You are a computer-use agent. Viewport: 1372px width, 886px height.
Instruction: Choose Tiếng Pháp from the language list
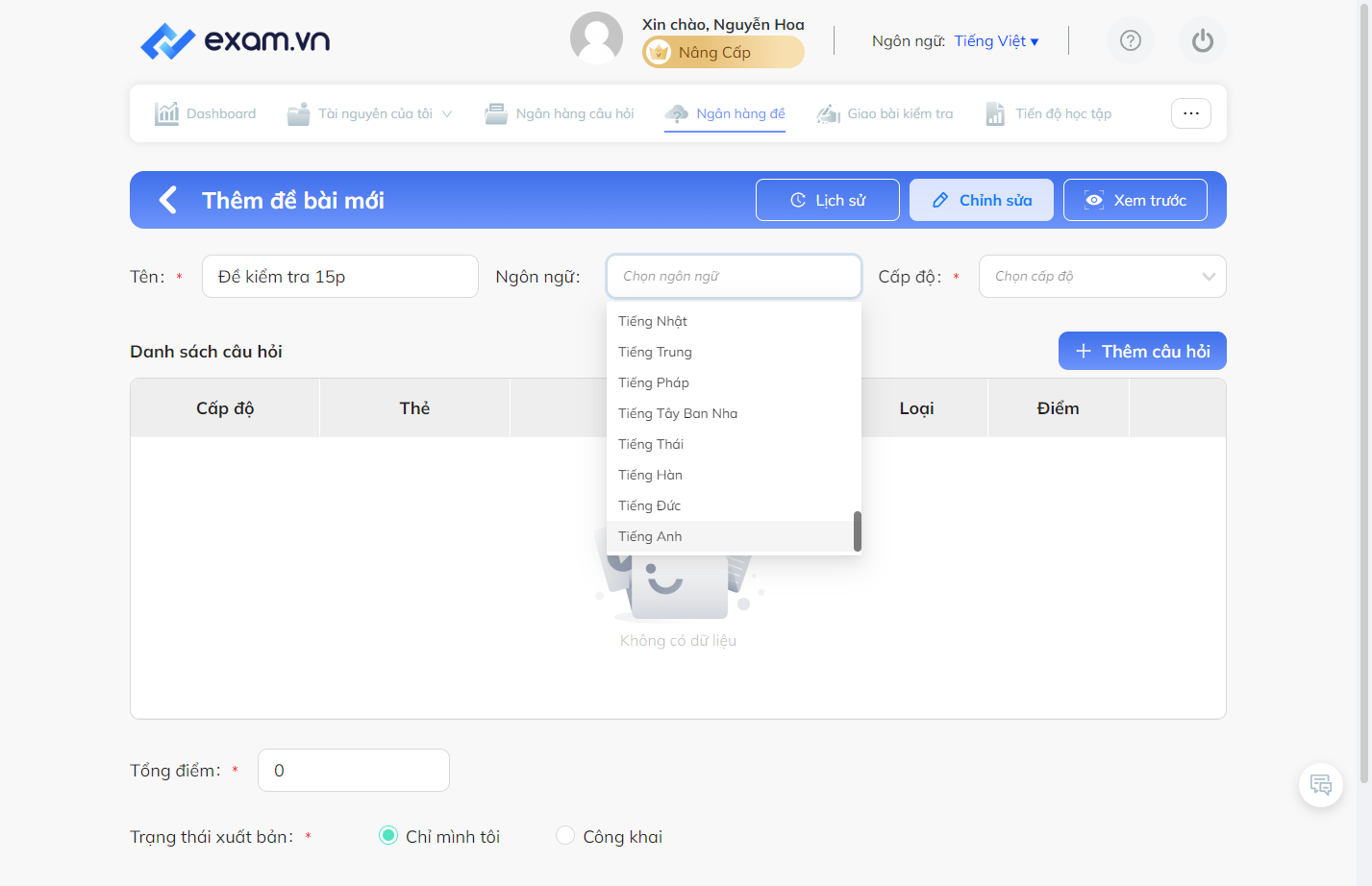tap(734, 382)
